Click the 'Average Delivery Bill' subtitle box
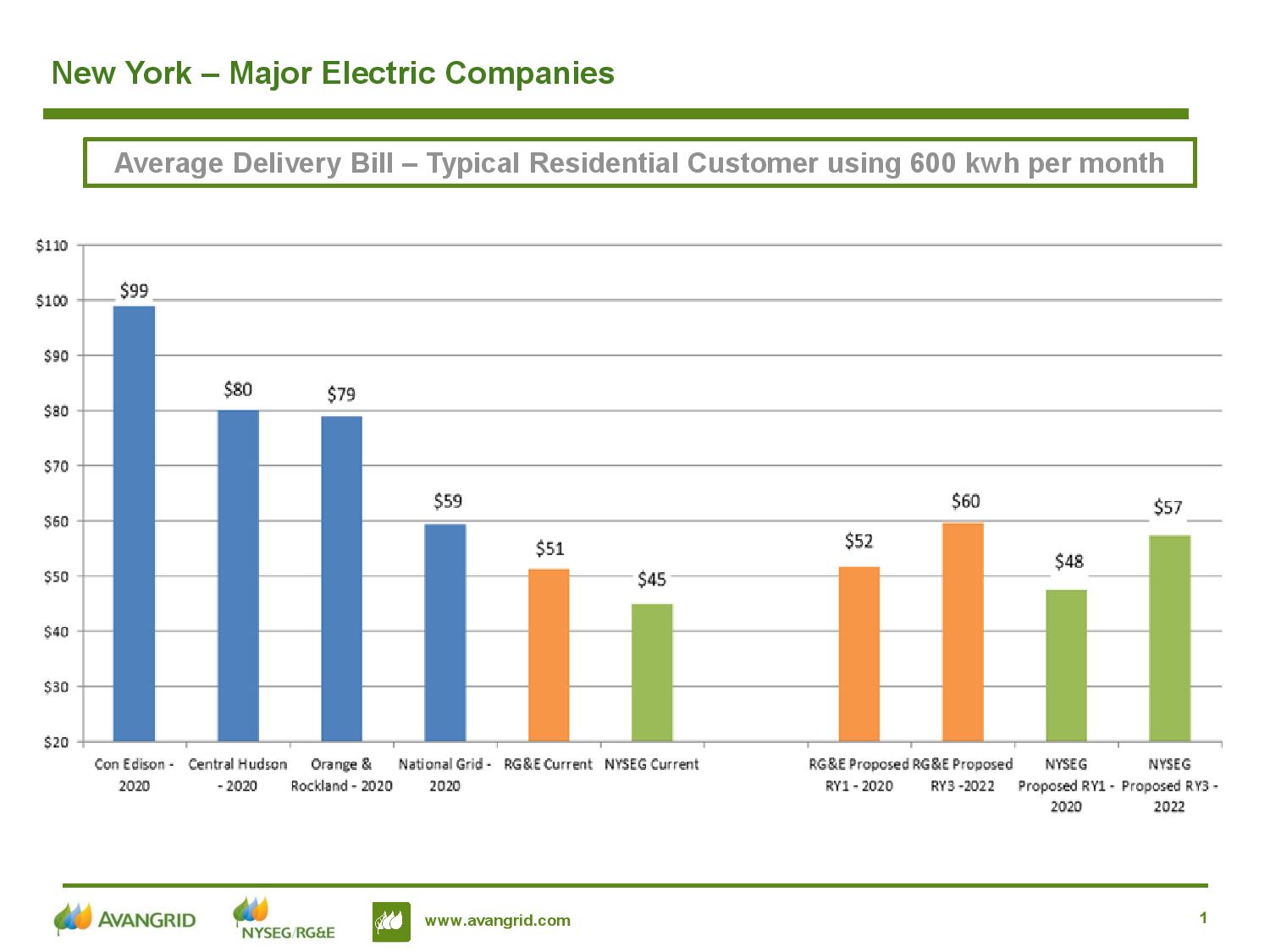The image size is (1270, 952). [639, 162]
